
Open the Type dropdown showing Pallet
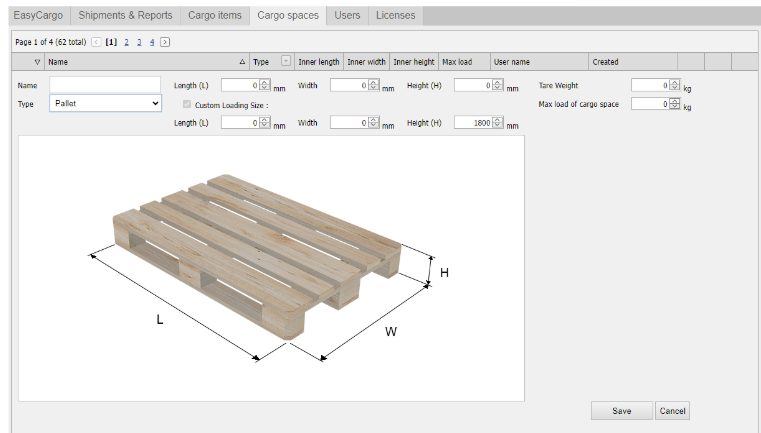[105, 103]
